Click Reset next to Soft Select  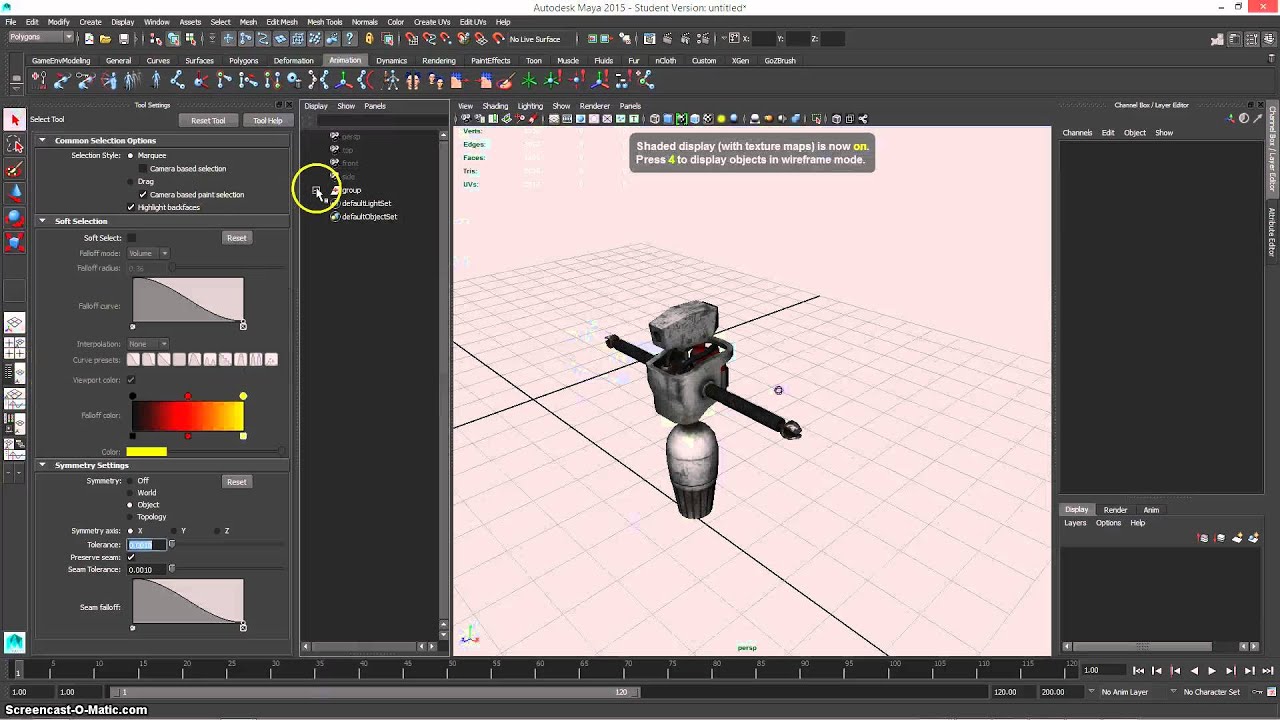[236, 238]
